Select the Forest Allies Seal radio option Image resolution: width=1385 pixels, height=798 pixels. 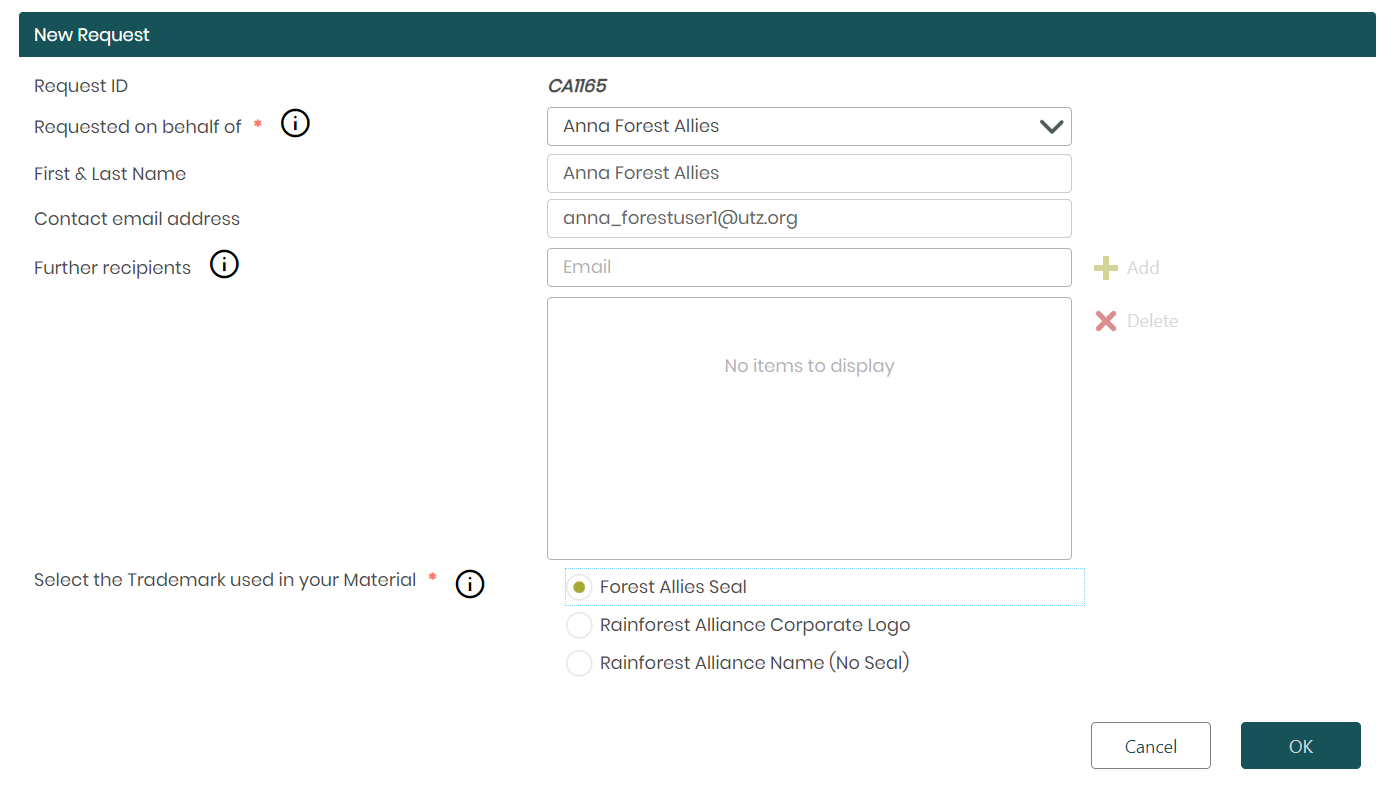point(579,587)
